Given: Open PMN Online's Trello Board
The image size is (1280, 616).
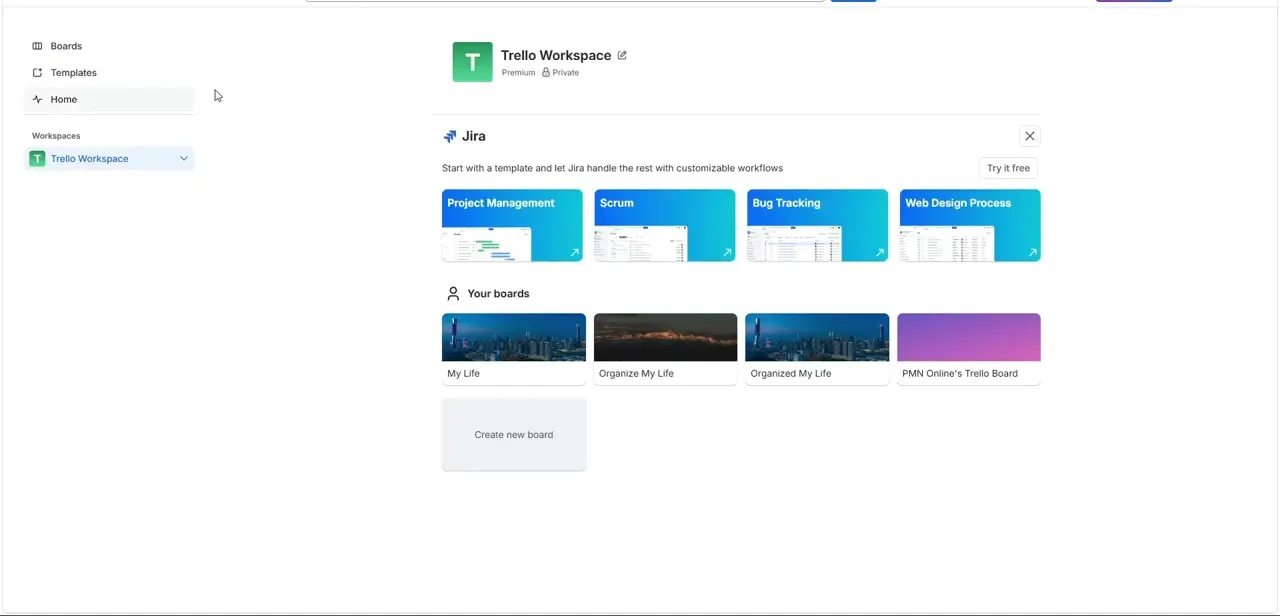Looking at the screenshot, I should tap(969, 349).
